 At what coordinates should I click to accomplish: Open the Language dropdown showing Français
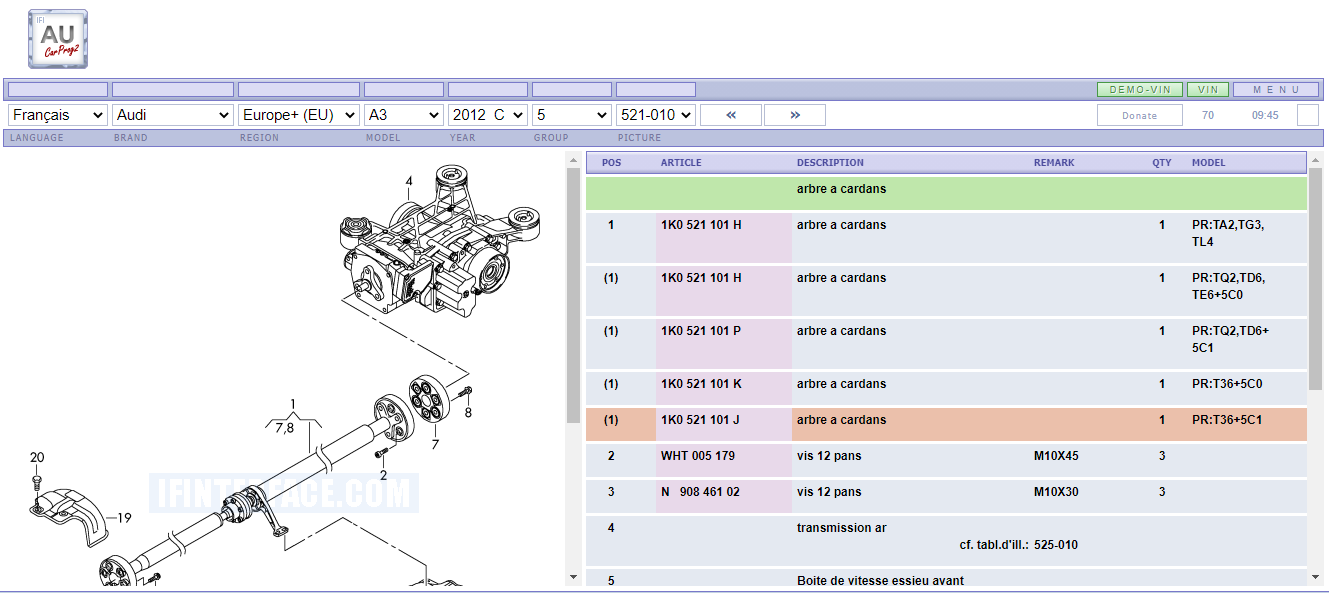tap(57, 115)
